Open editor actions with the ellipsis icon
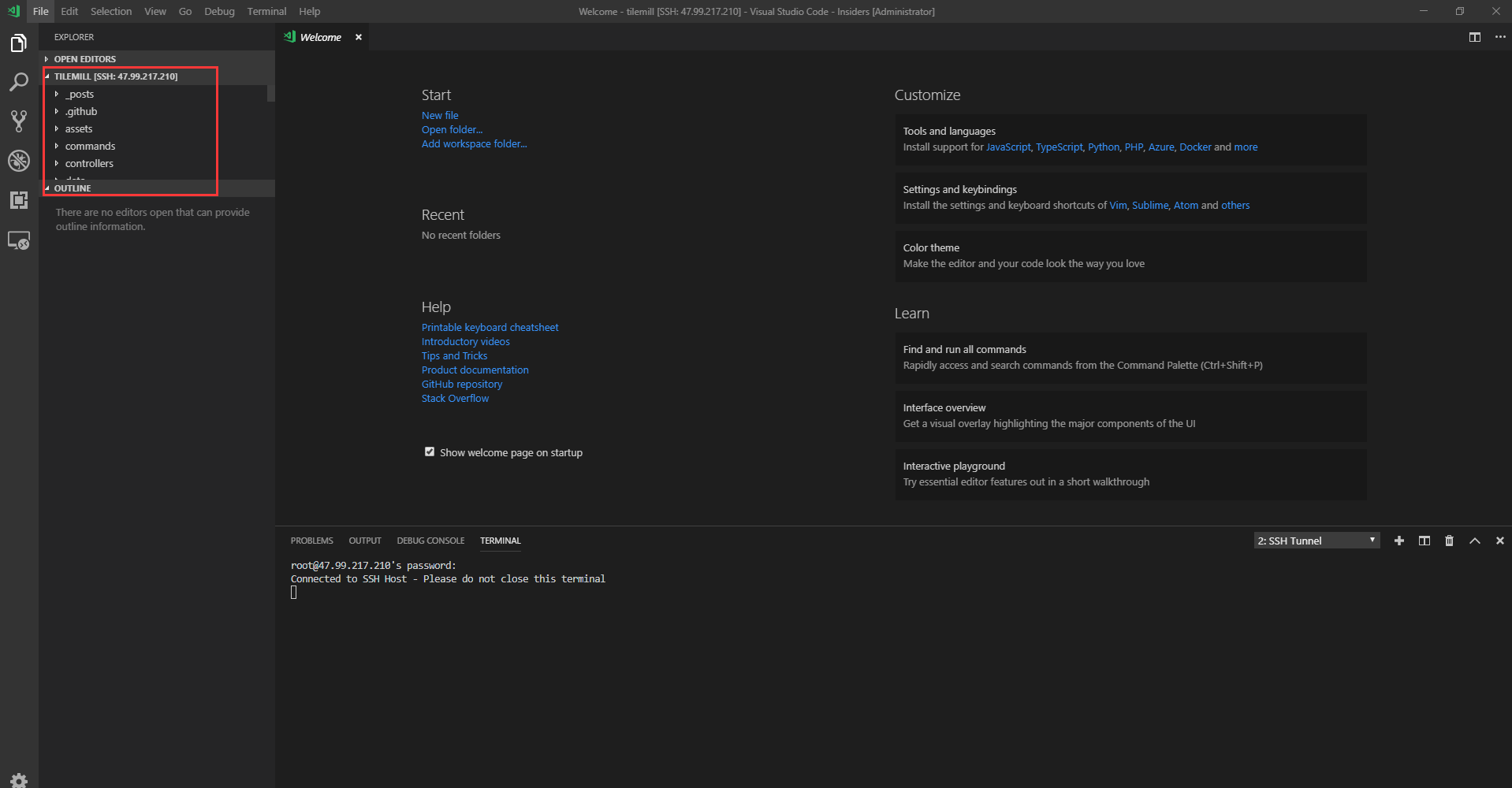This screenshot has height=788, width=1512. point(1500,37)
